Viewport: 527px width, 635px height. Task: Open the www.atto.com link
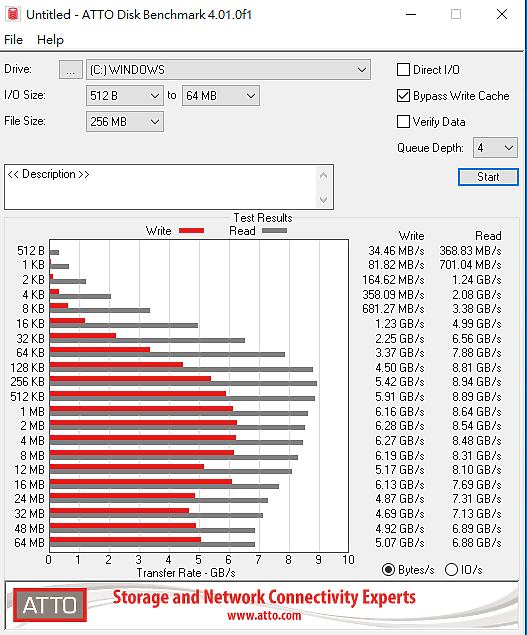264,616
